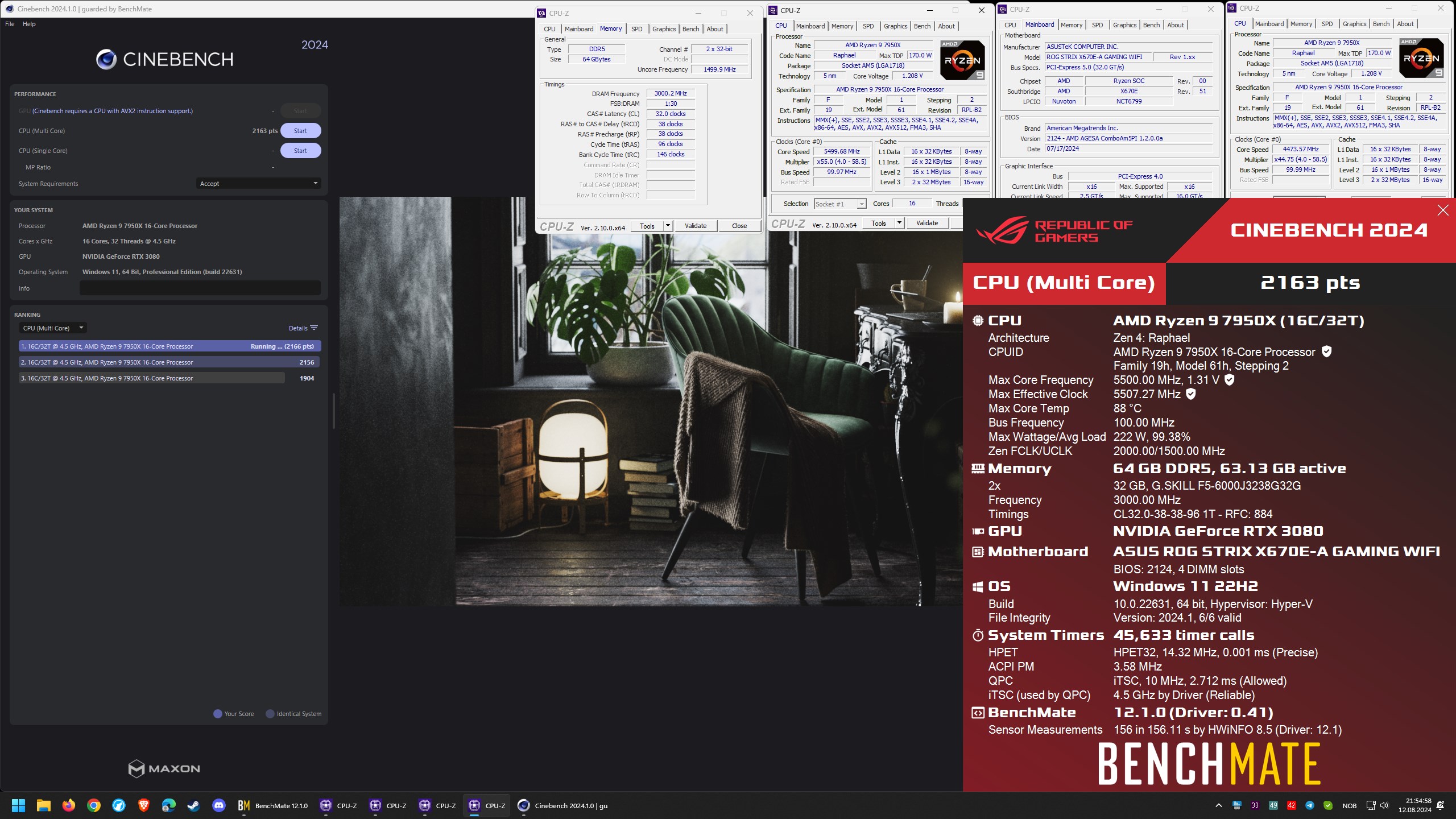Viewport: 1456px width, 819px height.
Task: Launch Google Chrome from taskbar
Action: 94,805
